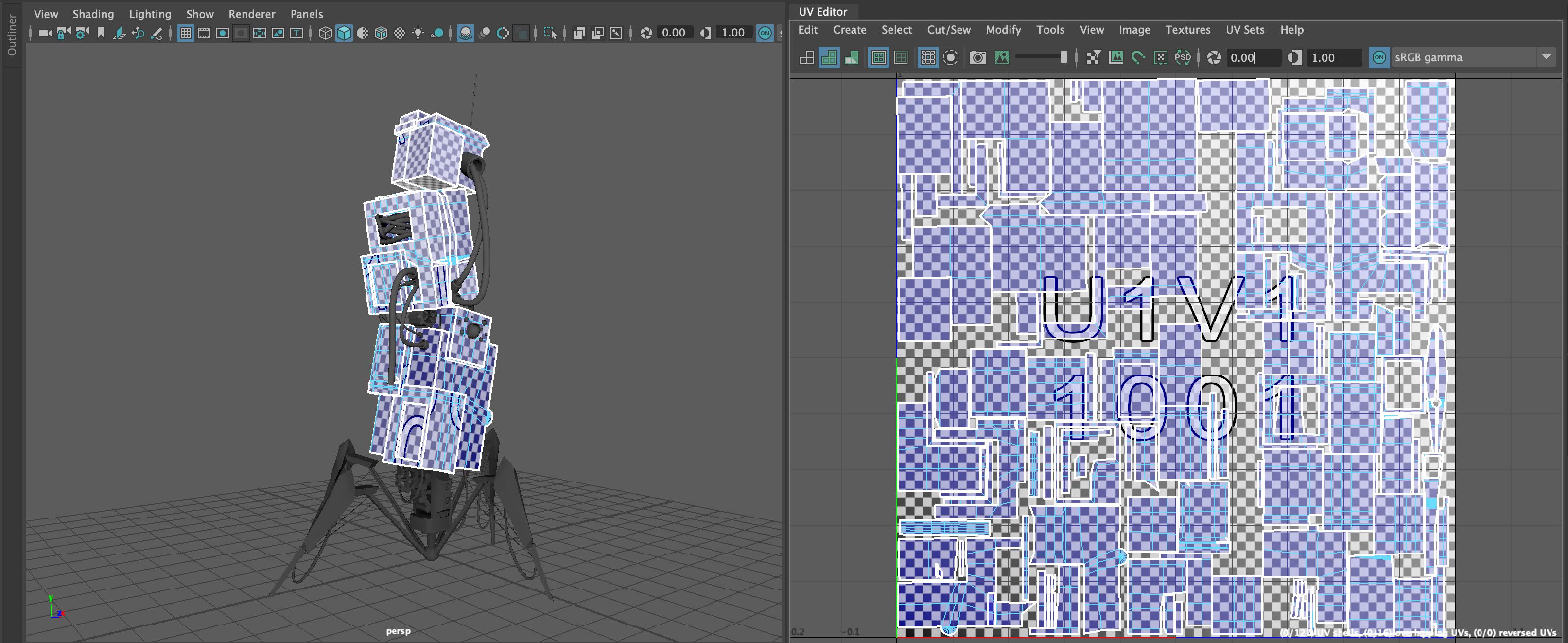The image size is (1568, 643).
Task: Click the image dim slider handle
Action: (x=1063, y=57)
